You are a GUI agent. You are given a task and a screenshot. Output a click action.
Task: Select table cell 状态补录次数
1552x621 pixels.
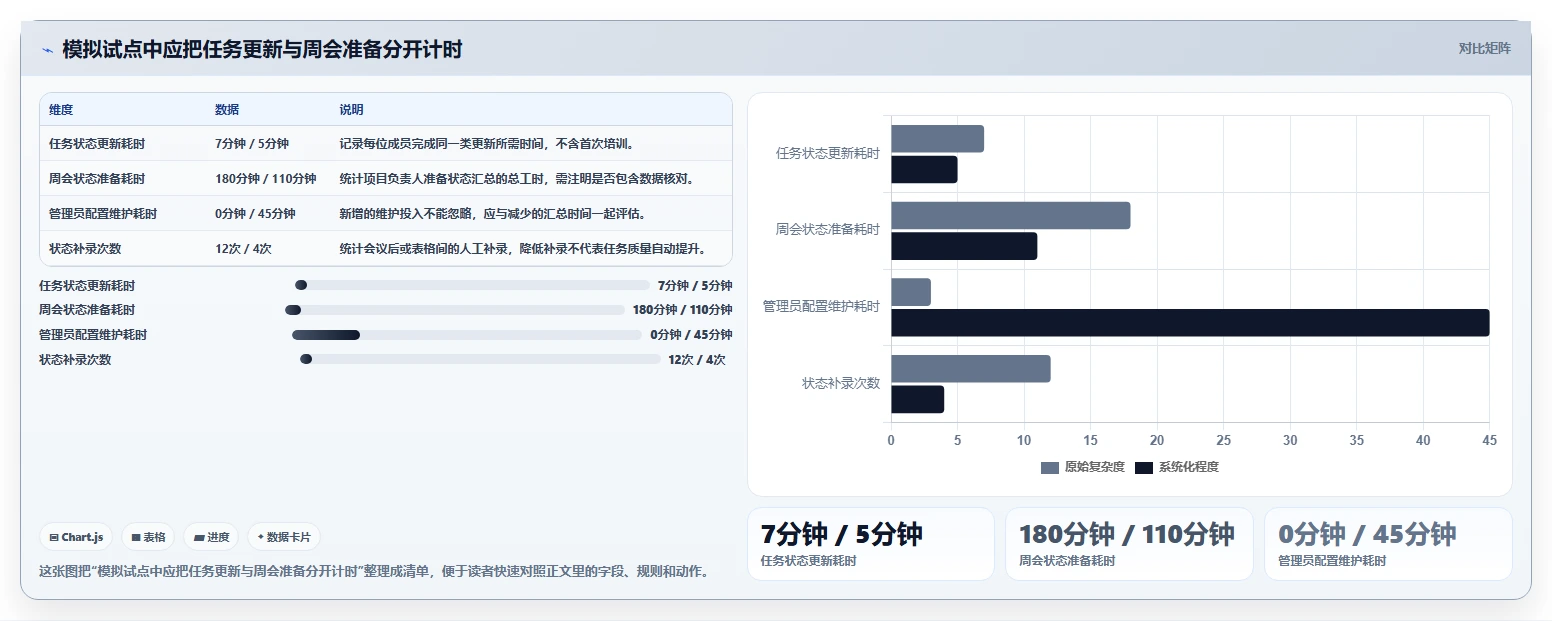85,249
